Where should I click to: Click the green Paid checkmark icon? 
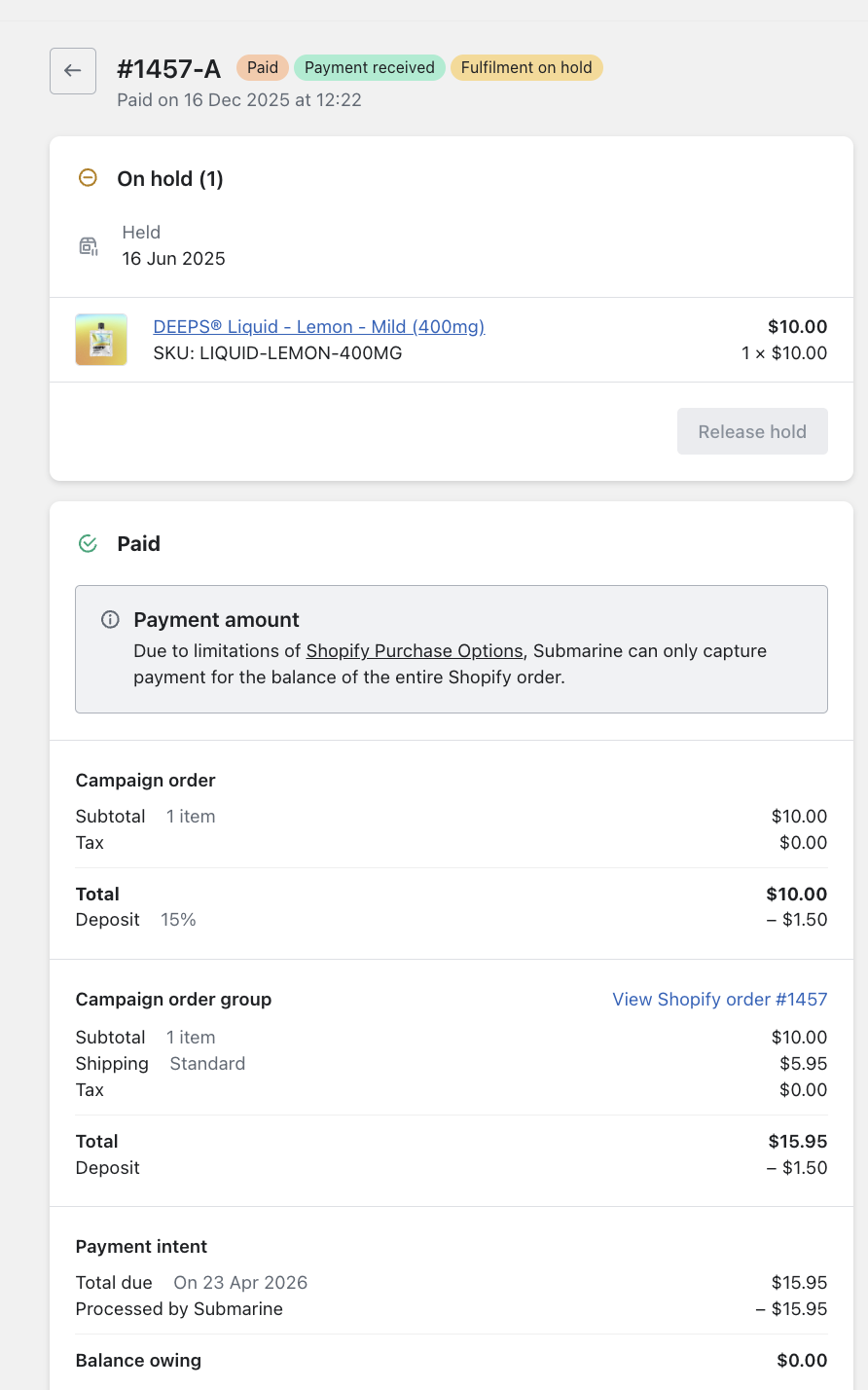[88, 544]
